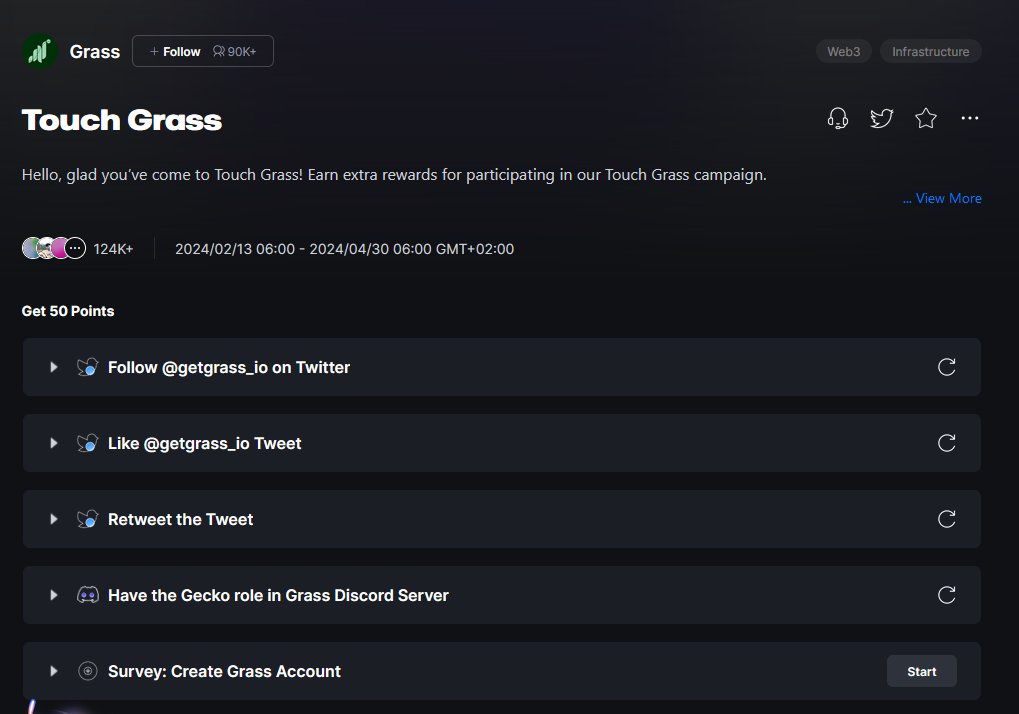Screen dimensions: 1019x714
Task: Click the Grass logo avatar
Action: (40, 51)
